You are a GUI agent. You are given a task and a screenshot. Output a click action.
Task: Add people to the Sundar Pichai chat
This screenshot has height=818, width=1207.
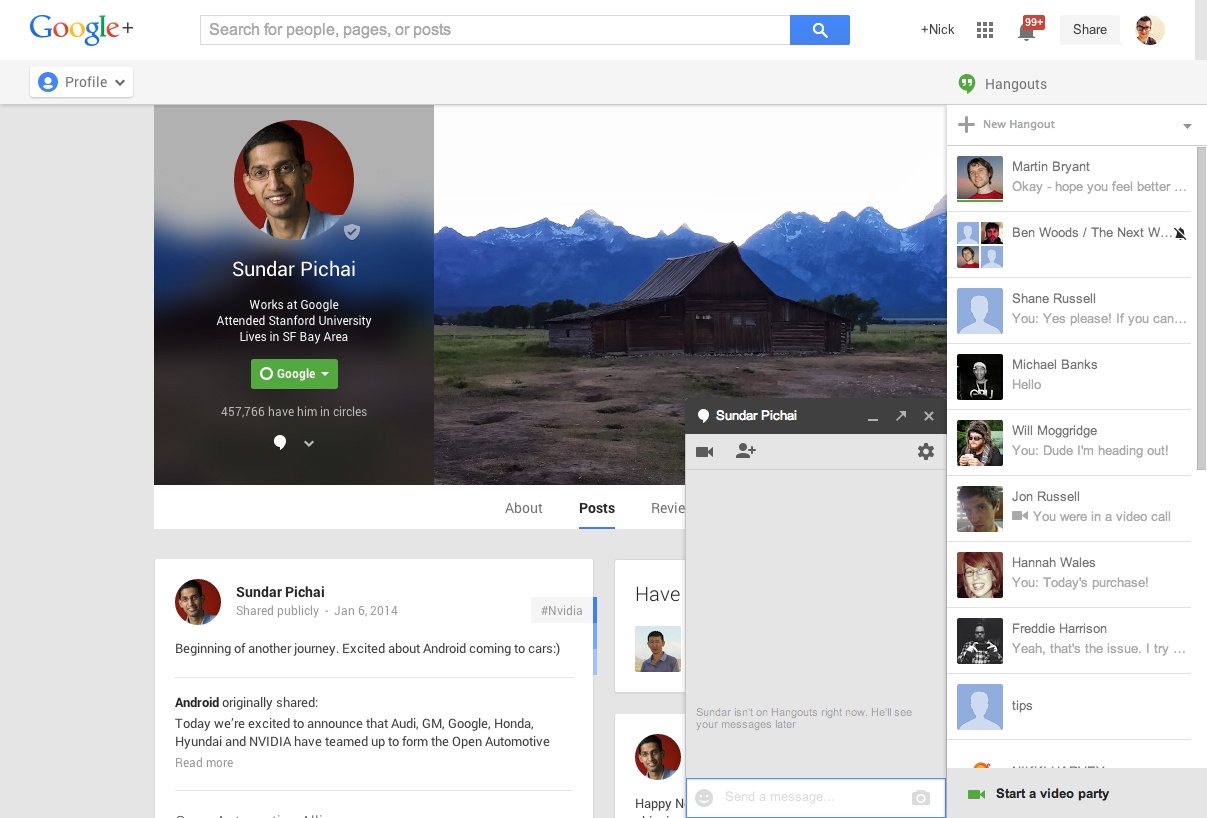tap(745, 451)
